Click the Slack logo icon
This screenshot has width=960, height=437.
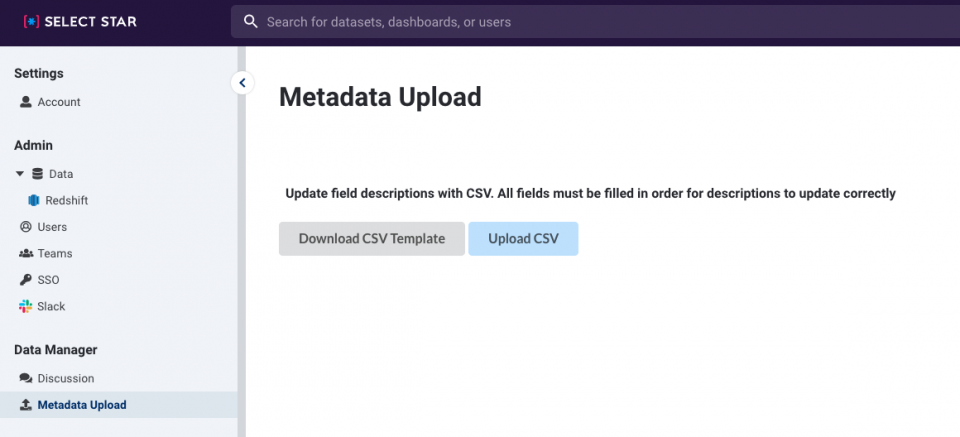coord(26,306)
